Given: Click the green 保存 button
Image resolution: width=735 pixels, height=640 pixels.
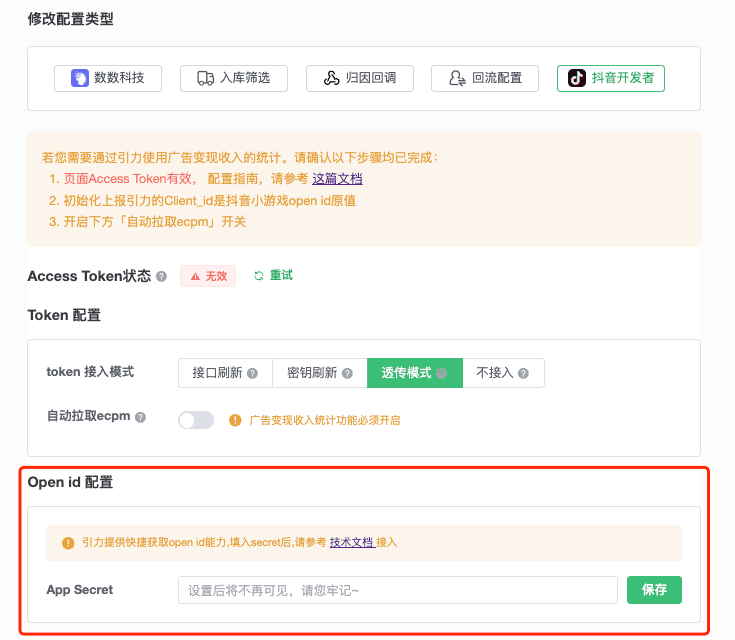Looking at the screenshot, I should pos(654,590).
